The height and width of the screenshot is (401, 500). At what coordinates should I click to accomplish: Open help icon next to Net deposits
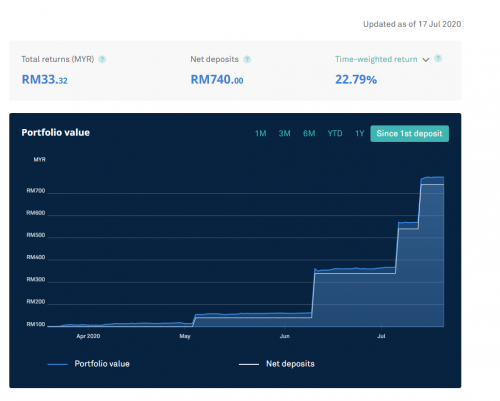247,59
